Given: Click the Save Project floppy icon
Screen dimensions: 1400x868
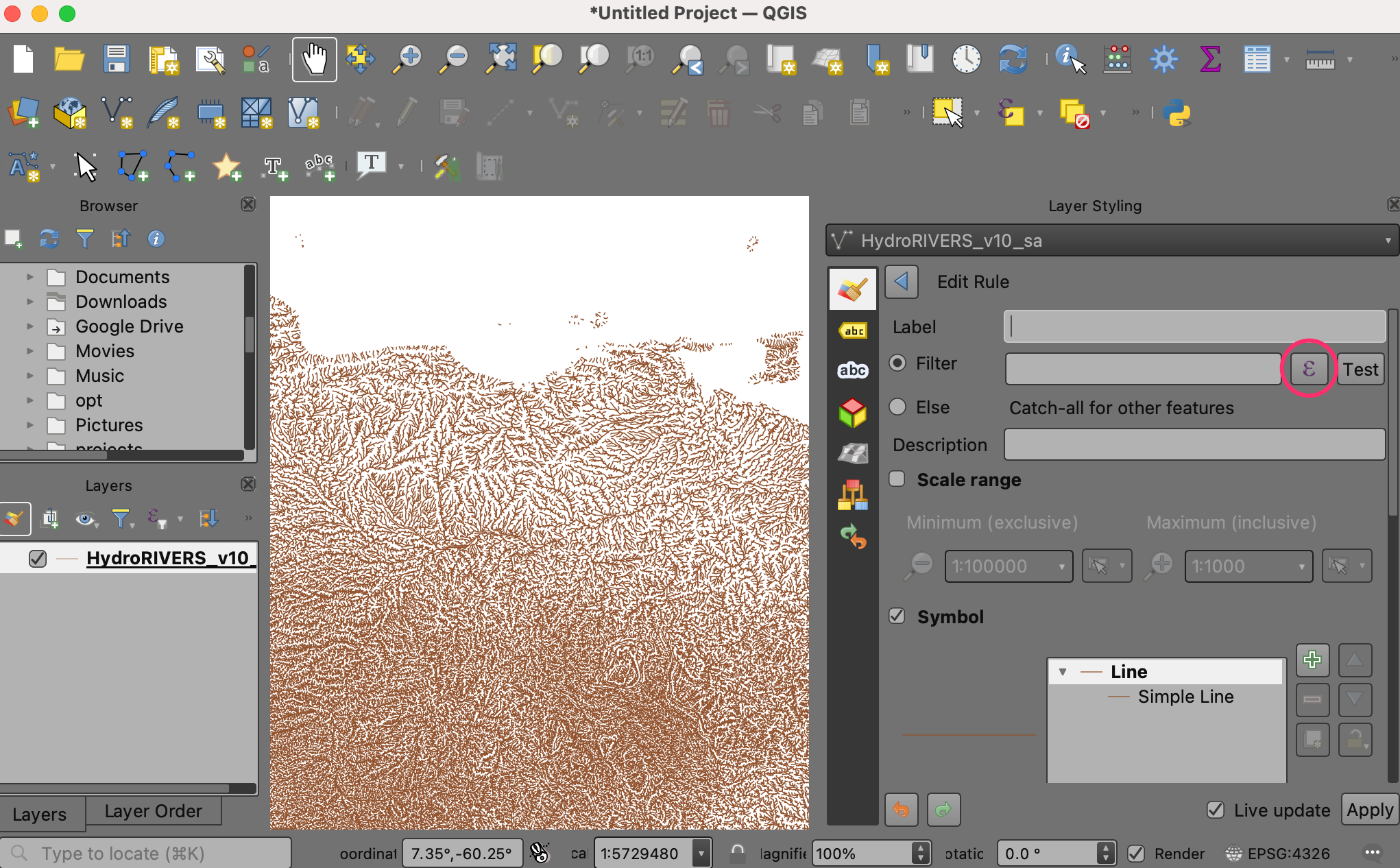Looking at the screenshot, I should pos(116,60).
